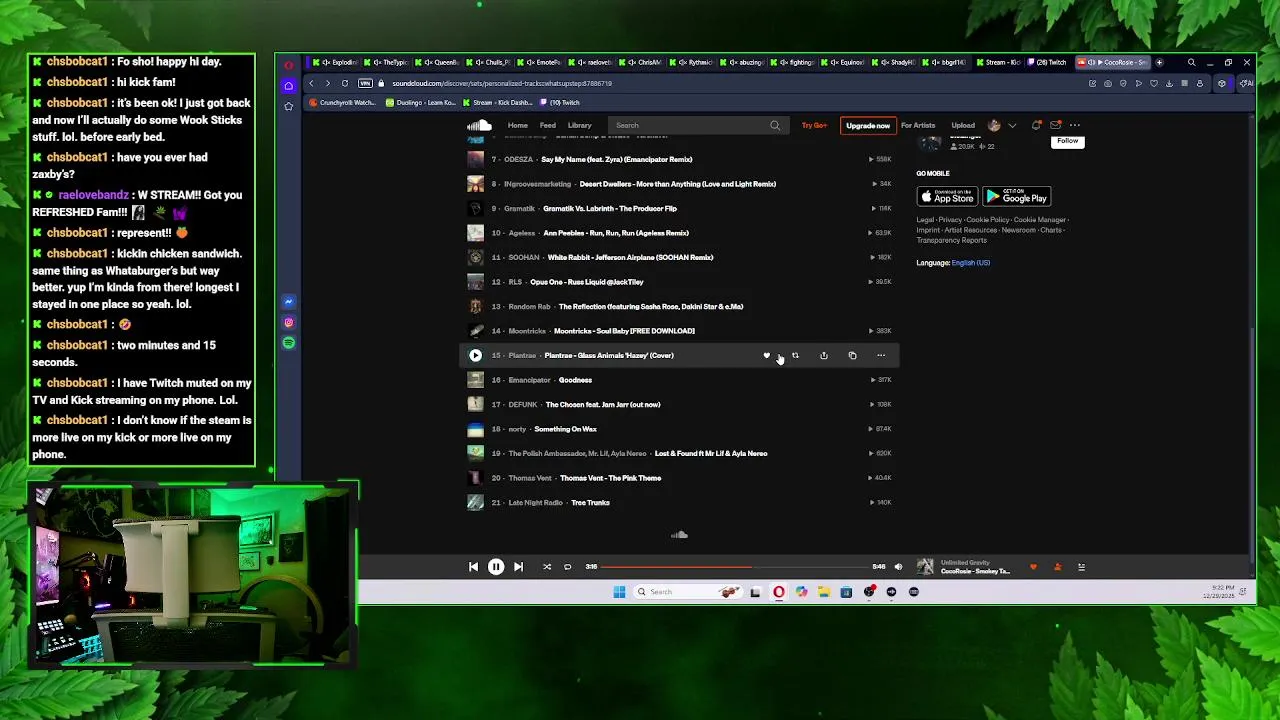Toggle shuffle in the player bar
Viewport: 1280px width, 720px height.
click(x=547, y=567)
